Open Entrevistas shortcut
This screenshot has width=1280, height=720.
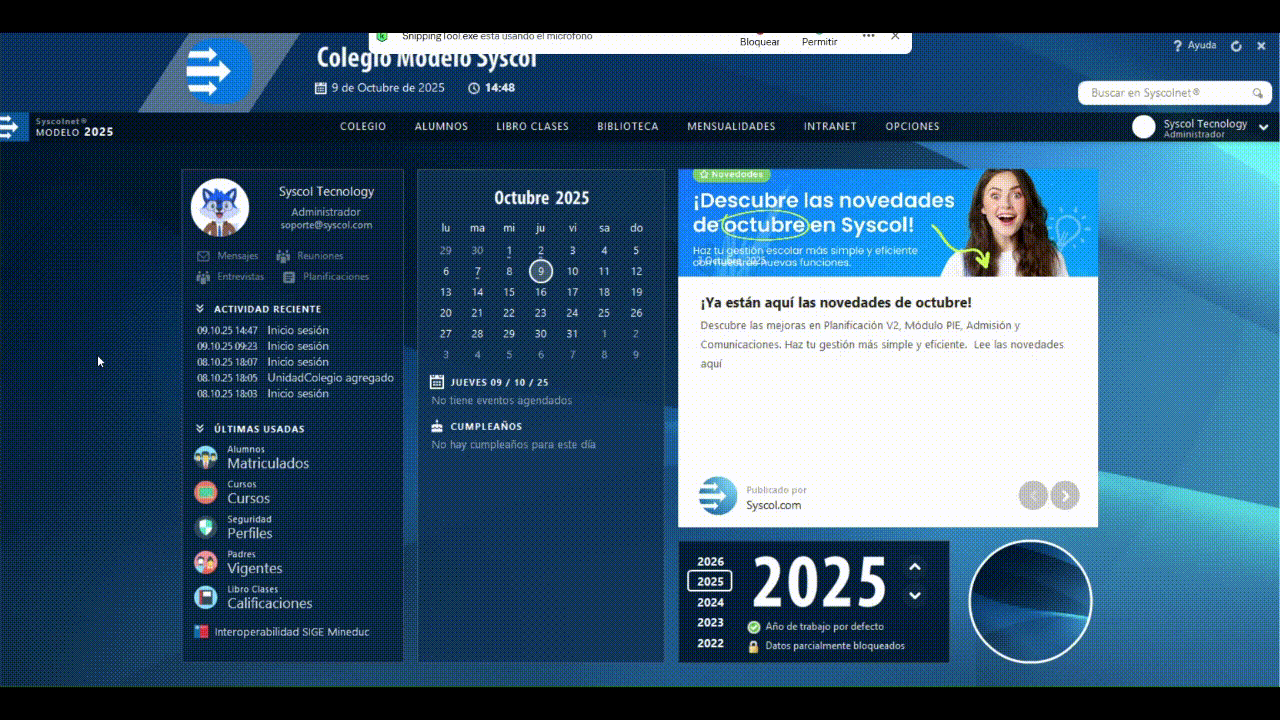pyautogui.click(x=231, y=277)
